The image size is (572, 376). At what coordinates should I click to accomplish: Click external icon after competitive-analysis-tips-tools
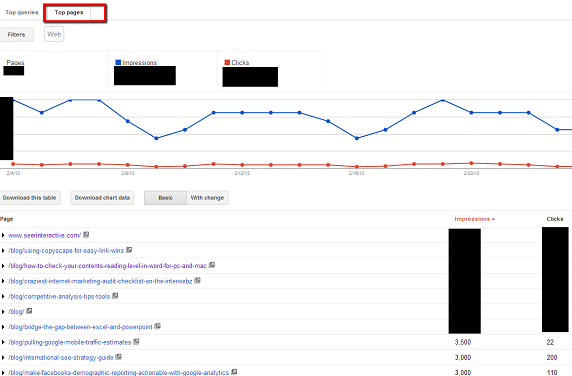(115, 296)
